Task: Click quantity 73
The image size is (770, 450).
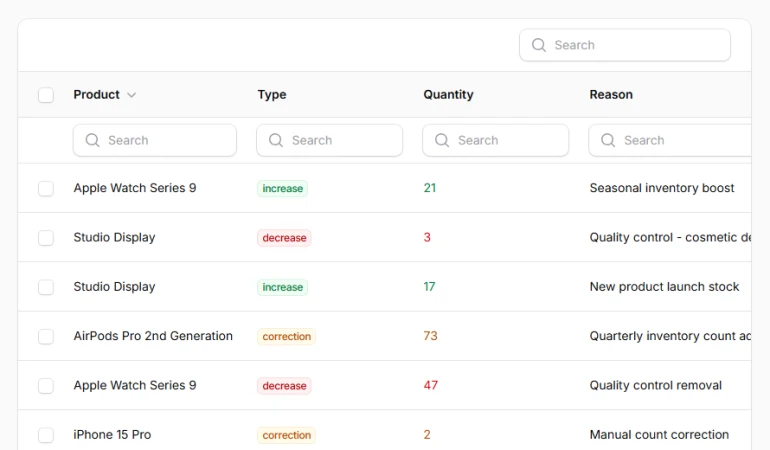Action: (x=430, y=336)
